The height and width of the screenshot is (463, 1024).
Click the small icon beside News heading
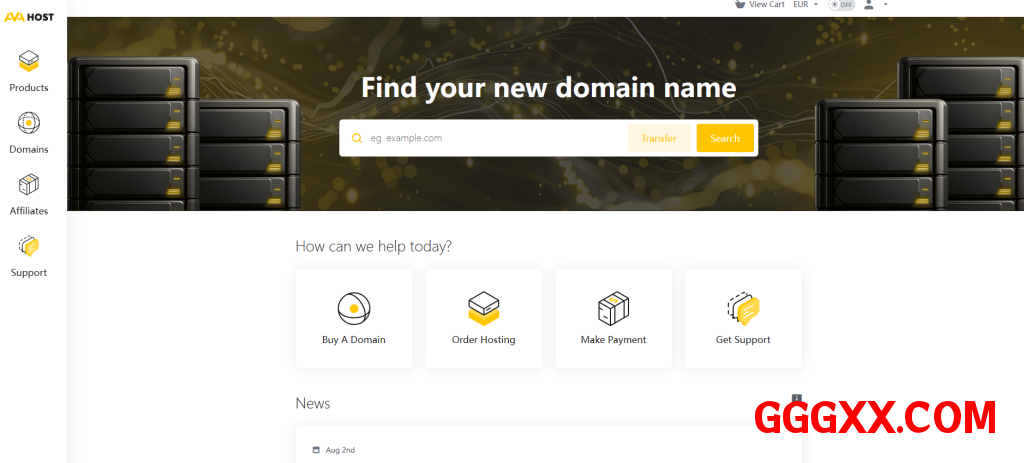point(797,398)
